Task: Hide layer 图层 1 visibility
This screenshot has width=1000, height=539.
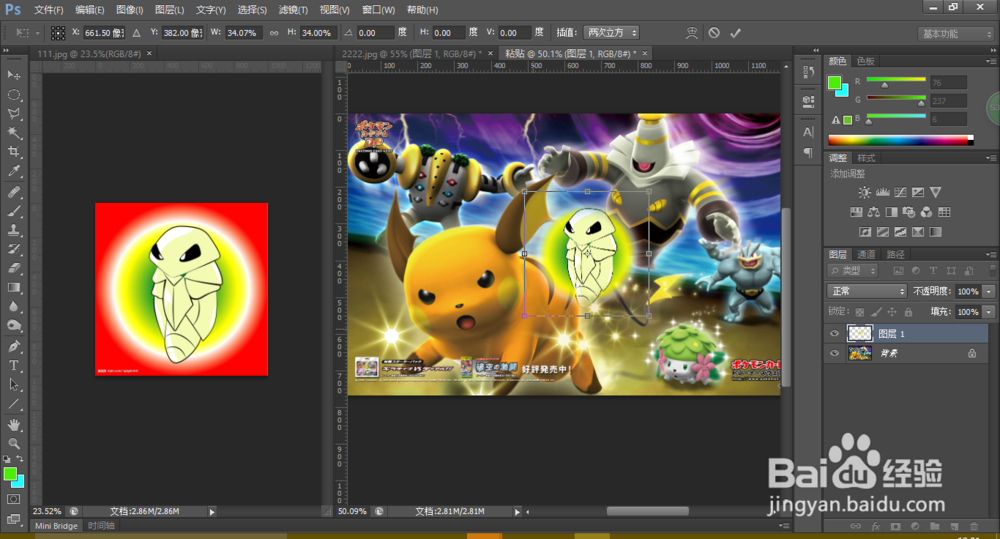Action: coord(834,334)
